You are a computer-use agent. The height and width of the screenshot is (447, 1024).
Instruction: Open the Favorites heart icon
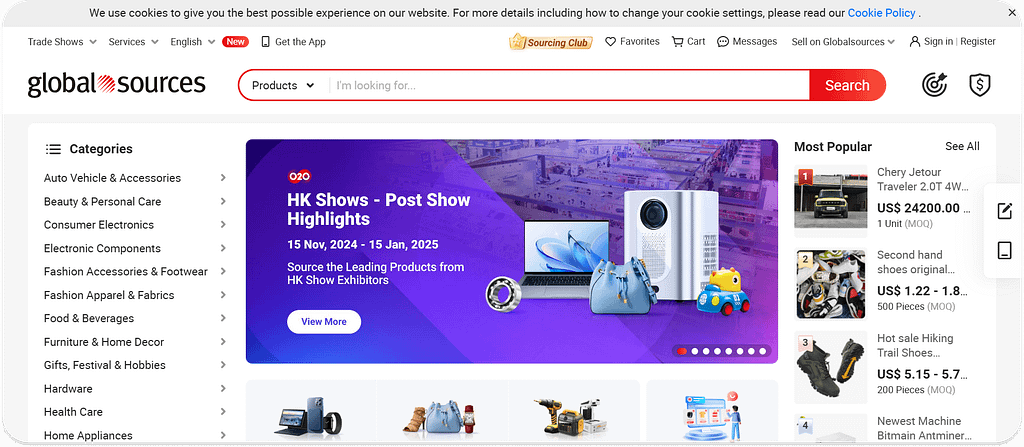(611, 42)
